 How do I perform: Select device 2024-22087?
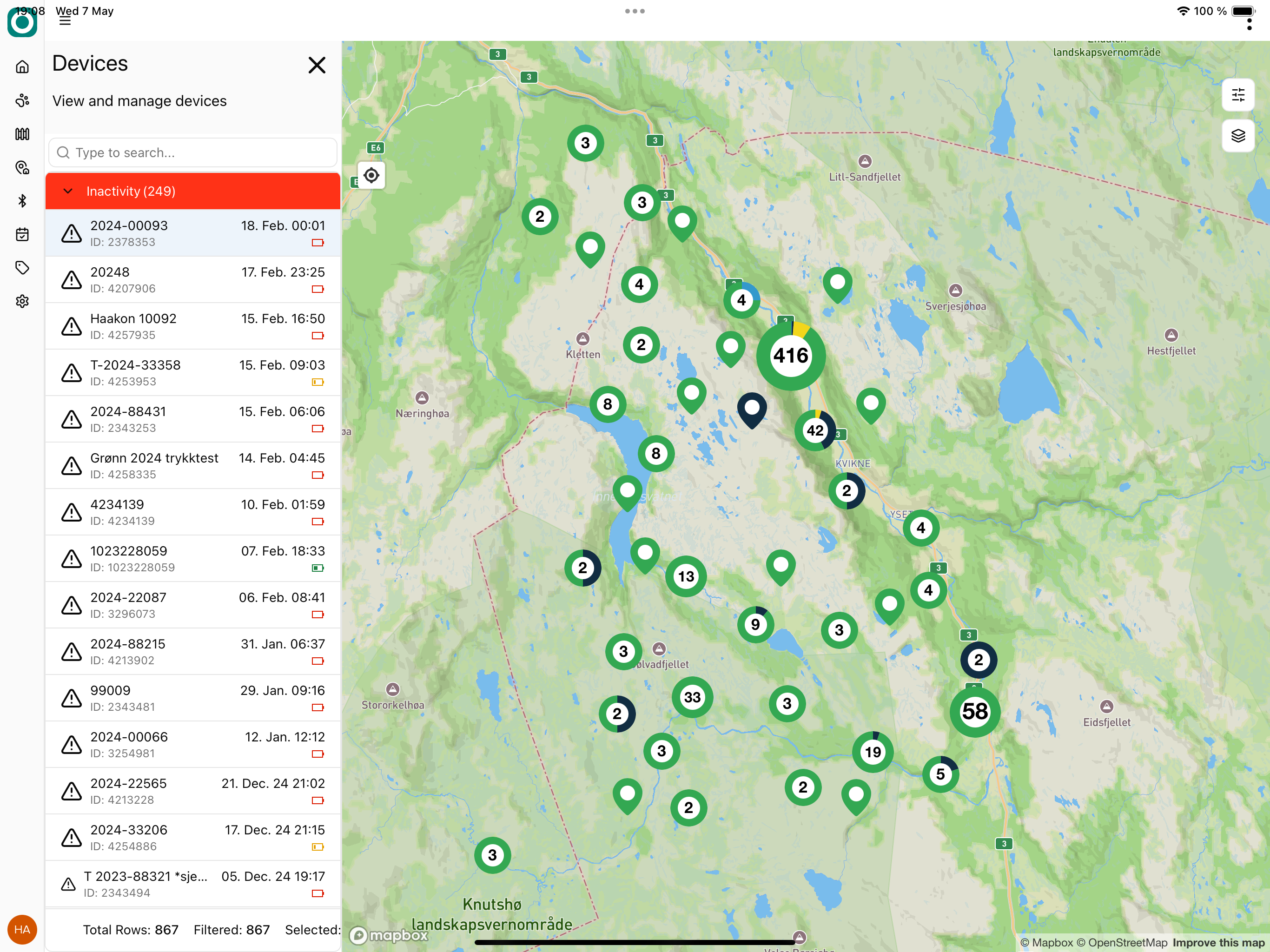click(193, 605)
